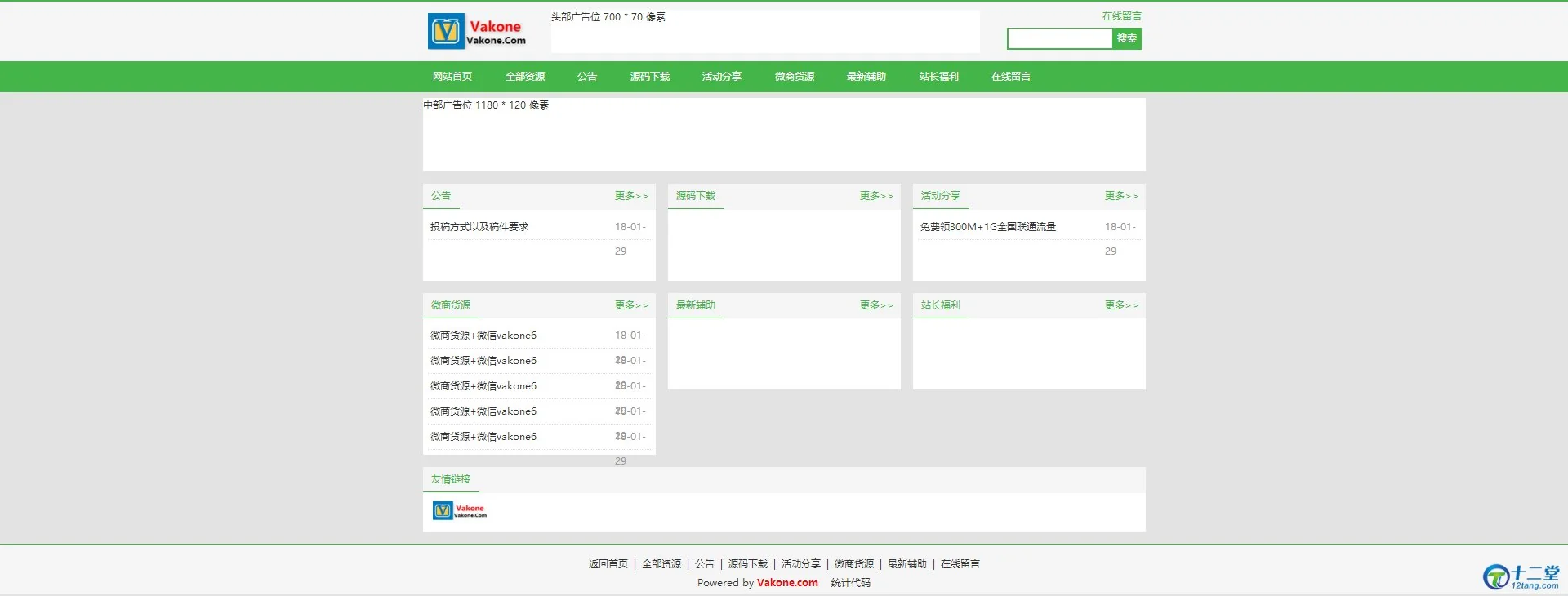Click 返回首页 in the footer
The image size is (1568, 596).
(x=608, y=564)
